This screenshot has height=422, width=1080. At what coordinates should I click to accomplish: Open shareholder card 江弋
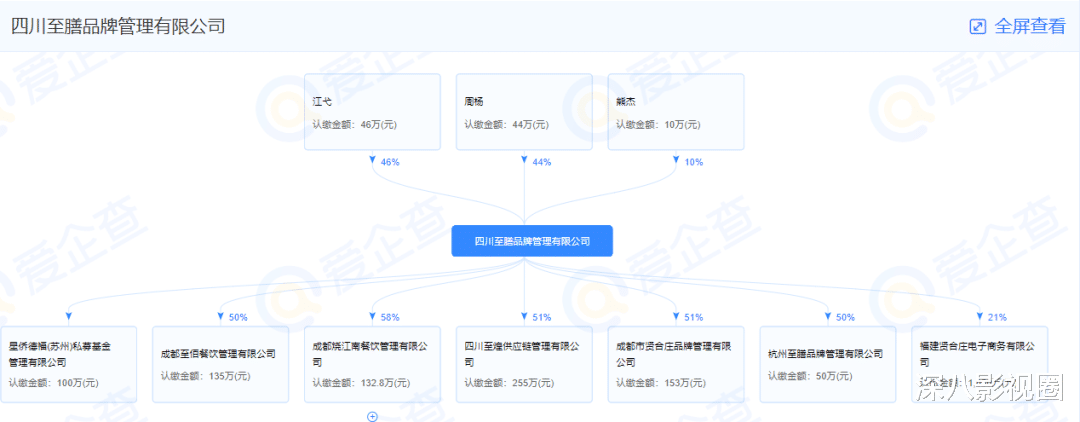372,112
